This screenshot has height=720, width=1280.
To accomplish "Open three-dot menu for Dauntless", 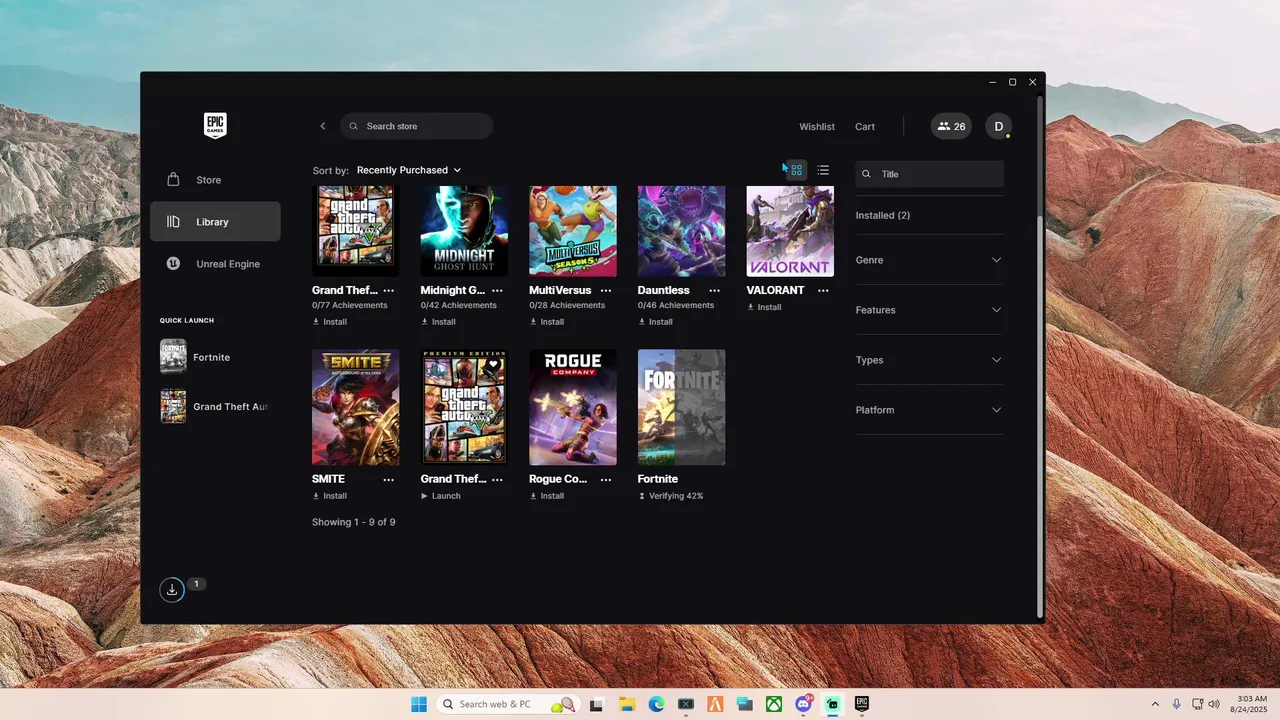I will tap(715, 291).
